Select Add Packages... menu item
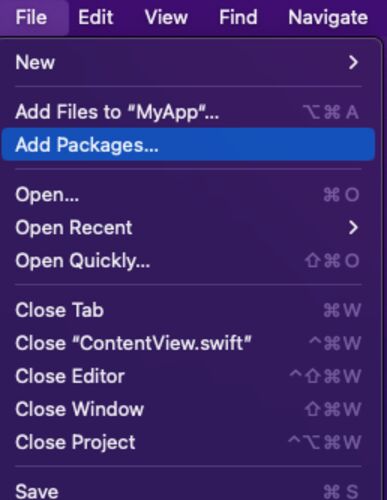The height and width of the screenshot is (500, 387). [188, 145]
